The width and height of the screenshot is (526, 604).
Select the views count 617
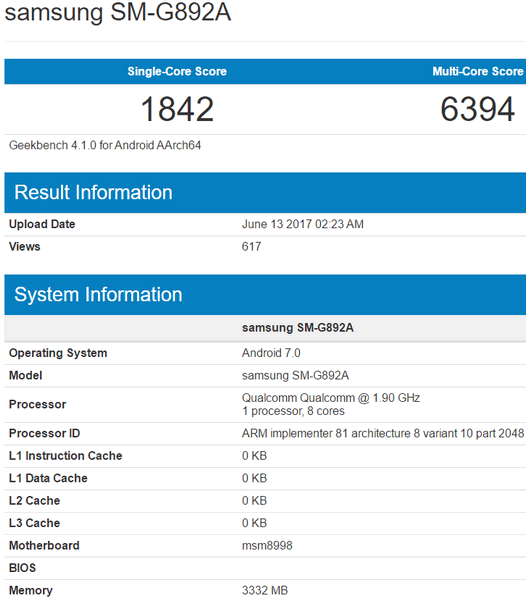point(251,247)
